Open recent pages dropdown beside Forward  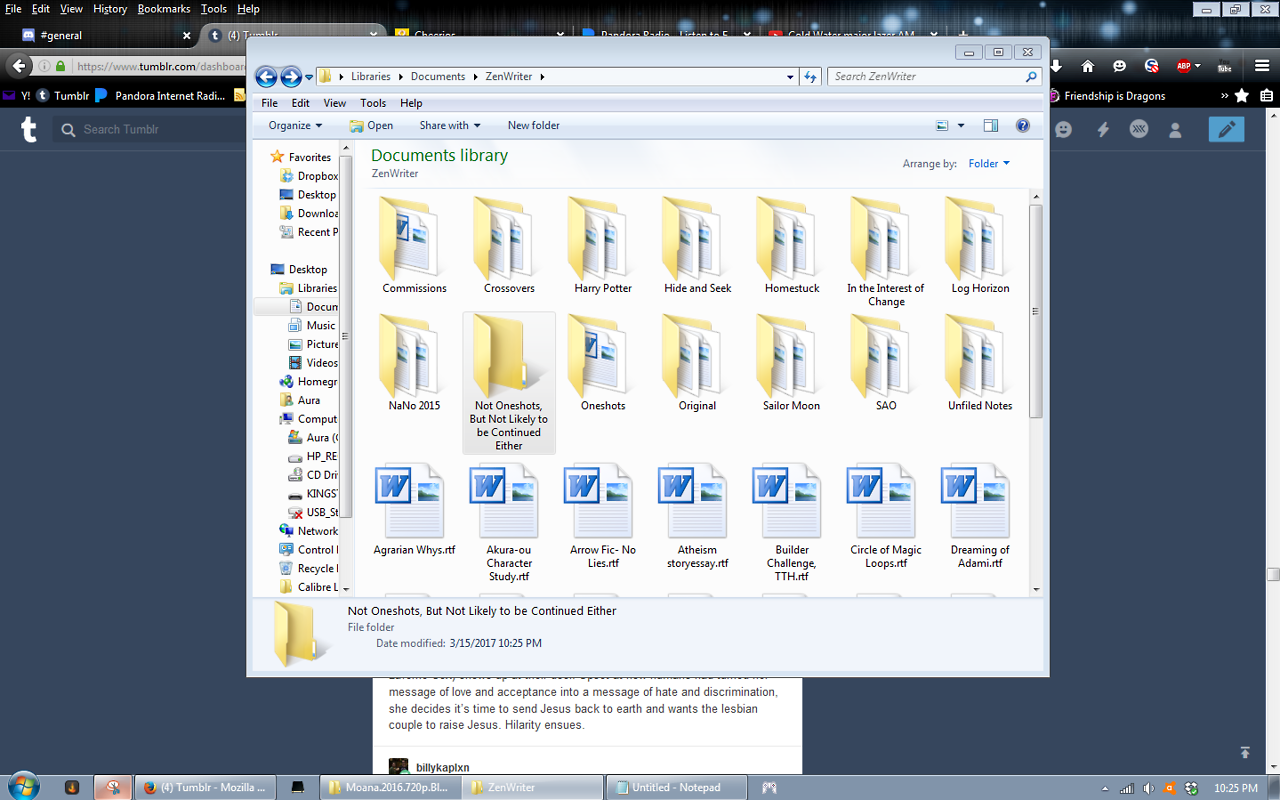click(x=310, y=77)
